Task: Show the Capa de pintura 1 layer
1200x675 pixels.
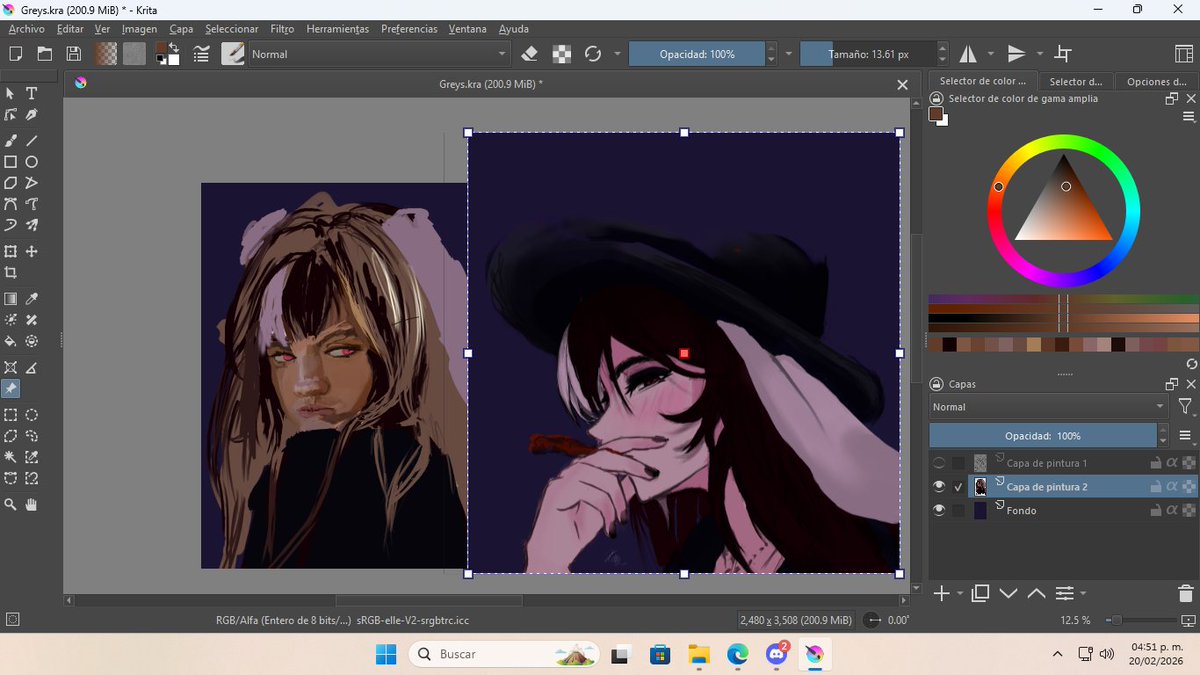Action: pyautogui.click(x=938, y=463)
